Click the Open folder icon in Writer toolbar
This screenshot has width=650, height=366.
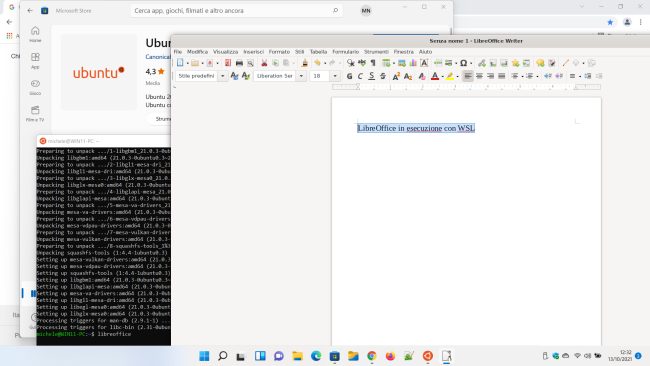[x=195, y=63]
